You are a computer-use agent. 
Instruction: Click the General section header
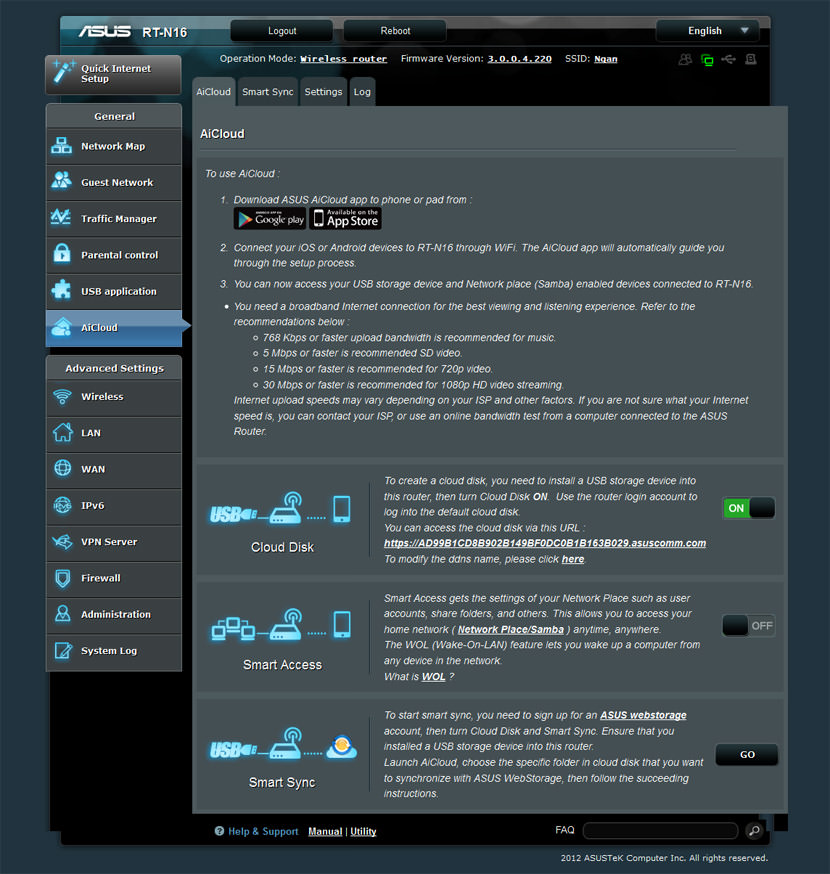tap(114, 116)
